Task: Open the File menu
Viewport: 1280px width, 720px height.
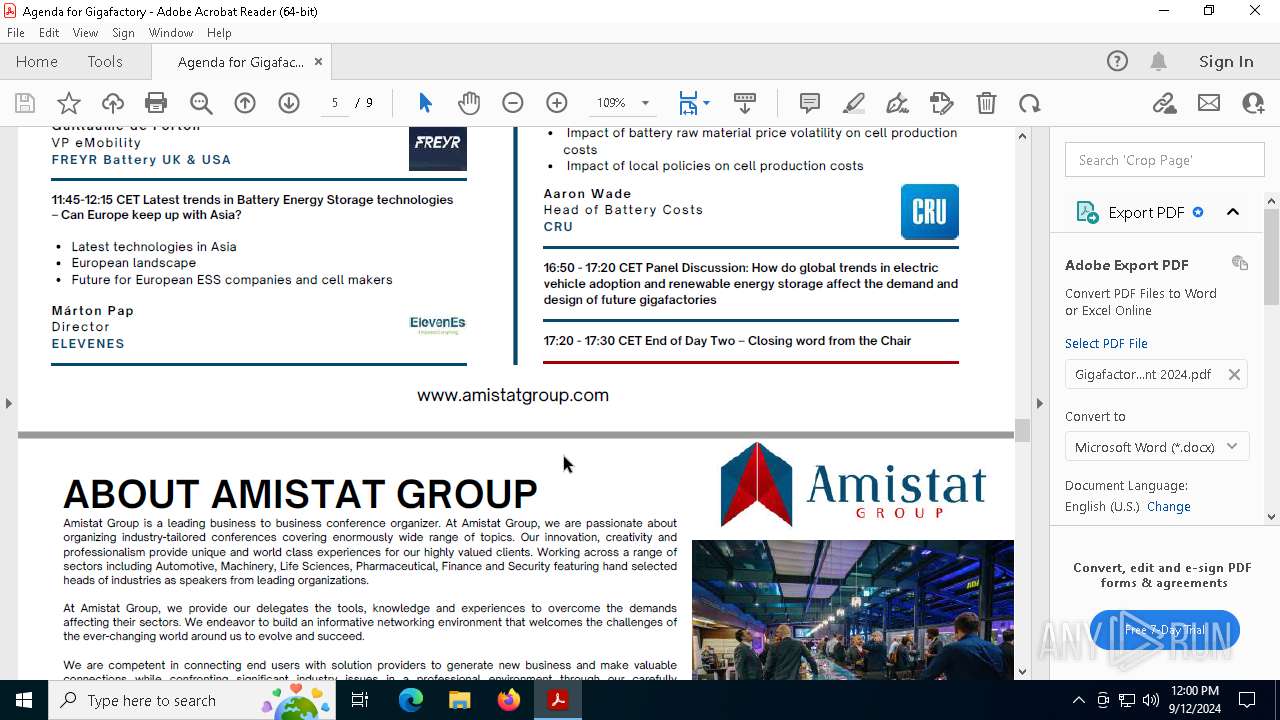Action: (x=16, y=33)
